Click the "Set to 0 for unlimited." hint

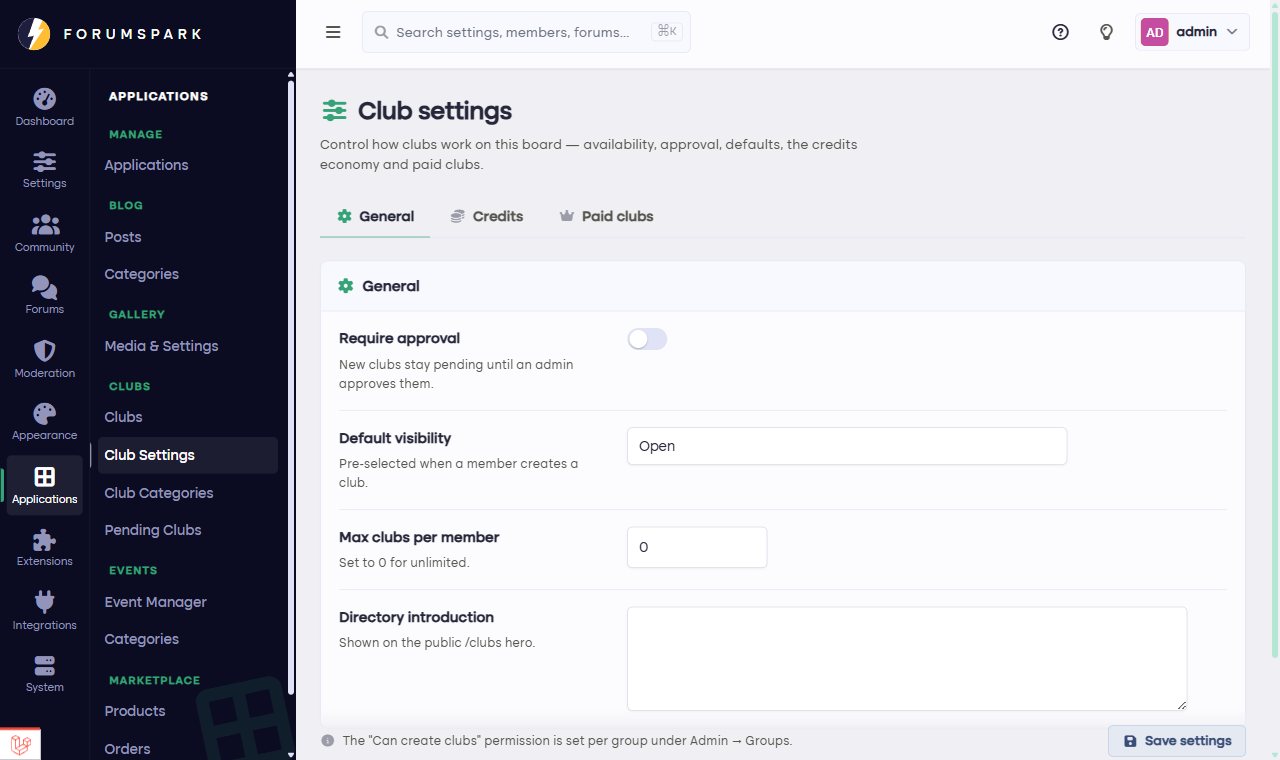404,562
